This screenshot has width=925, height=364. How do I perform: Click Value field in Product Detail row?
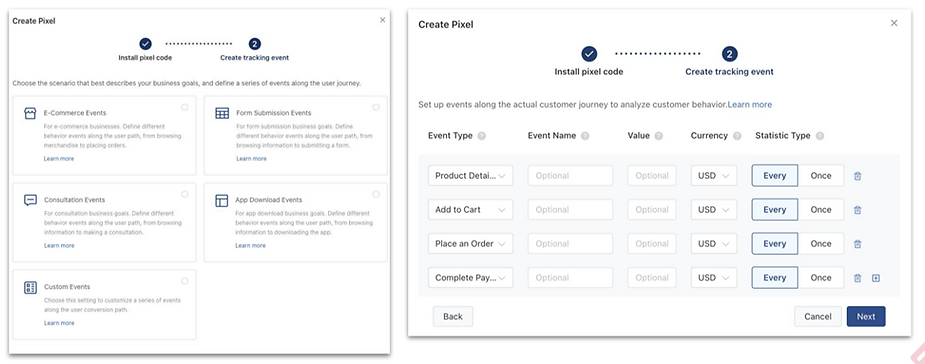click(x=652, y=176)
